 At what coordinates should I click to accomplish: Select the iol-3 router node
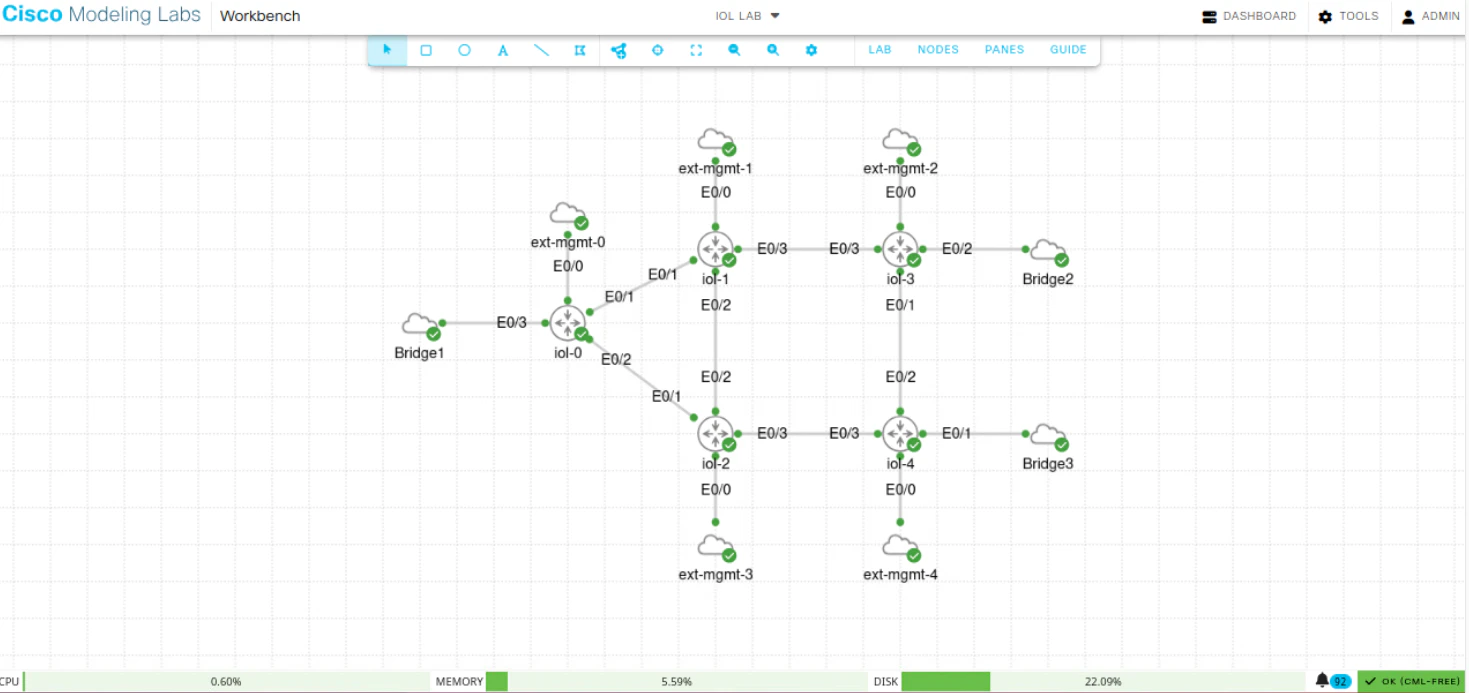click(900, 249)
